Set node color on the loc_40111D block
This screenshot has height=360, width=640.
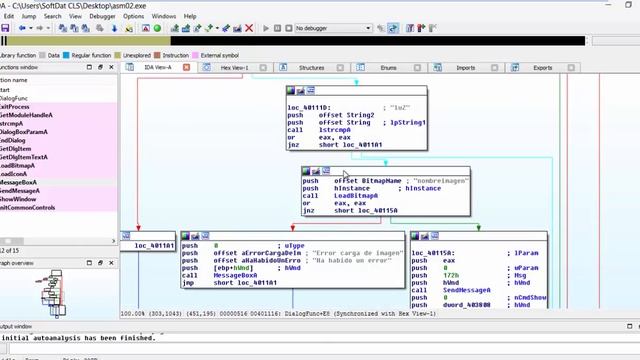(x=291, y=91)
